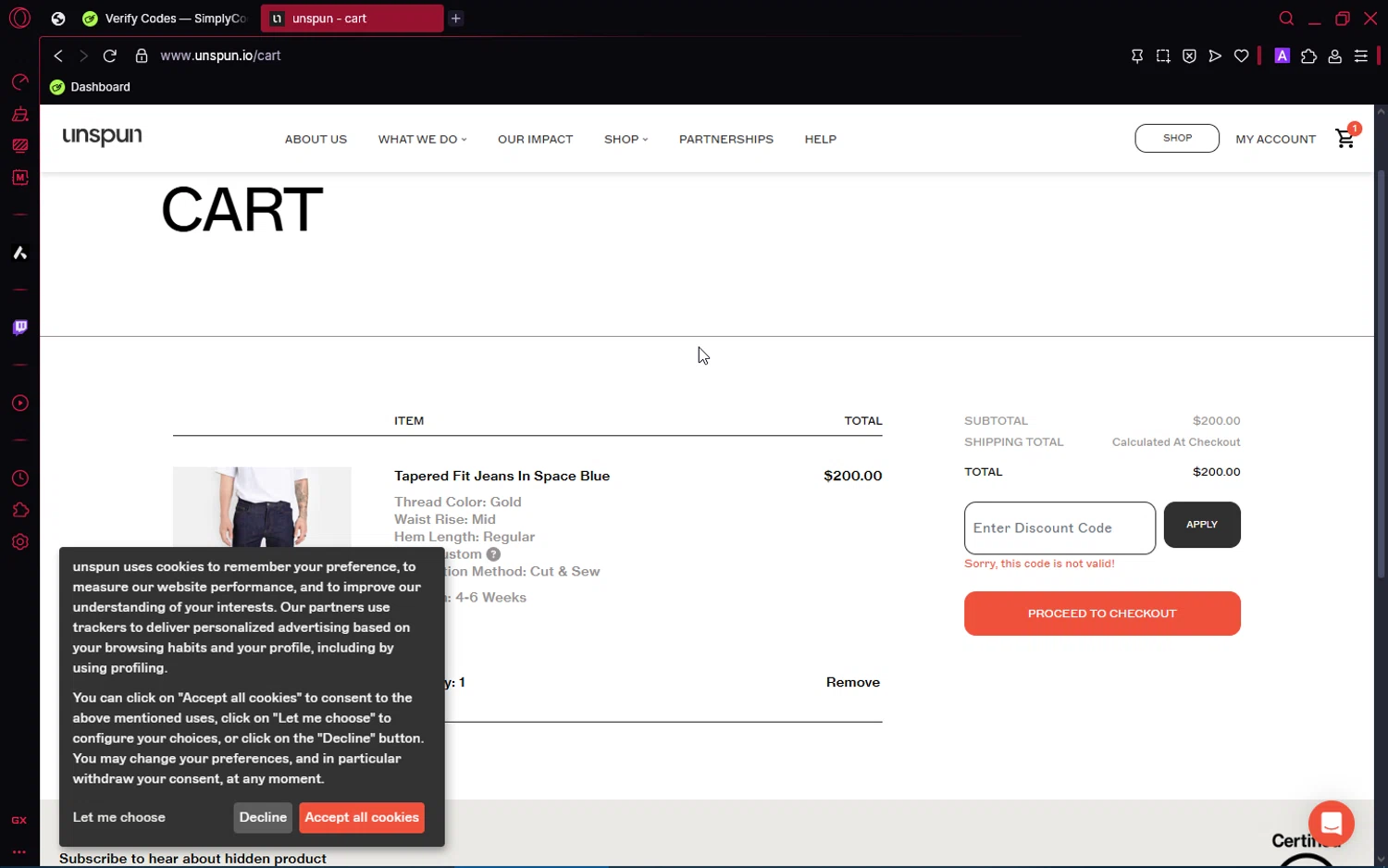Viewport: 1388px width, 868px height.
Task: Open the extensions cube icon
Action: point(1308,56)
